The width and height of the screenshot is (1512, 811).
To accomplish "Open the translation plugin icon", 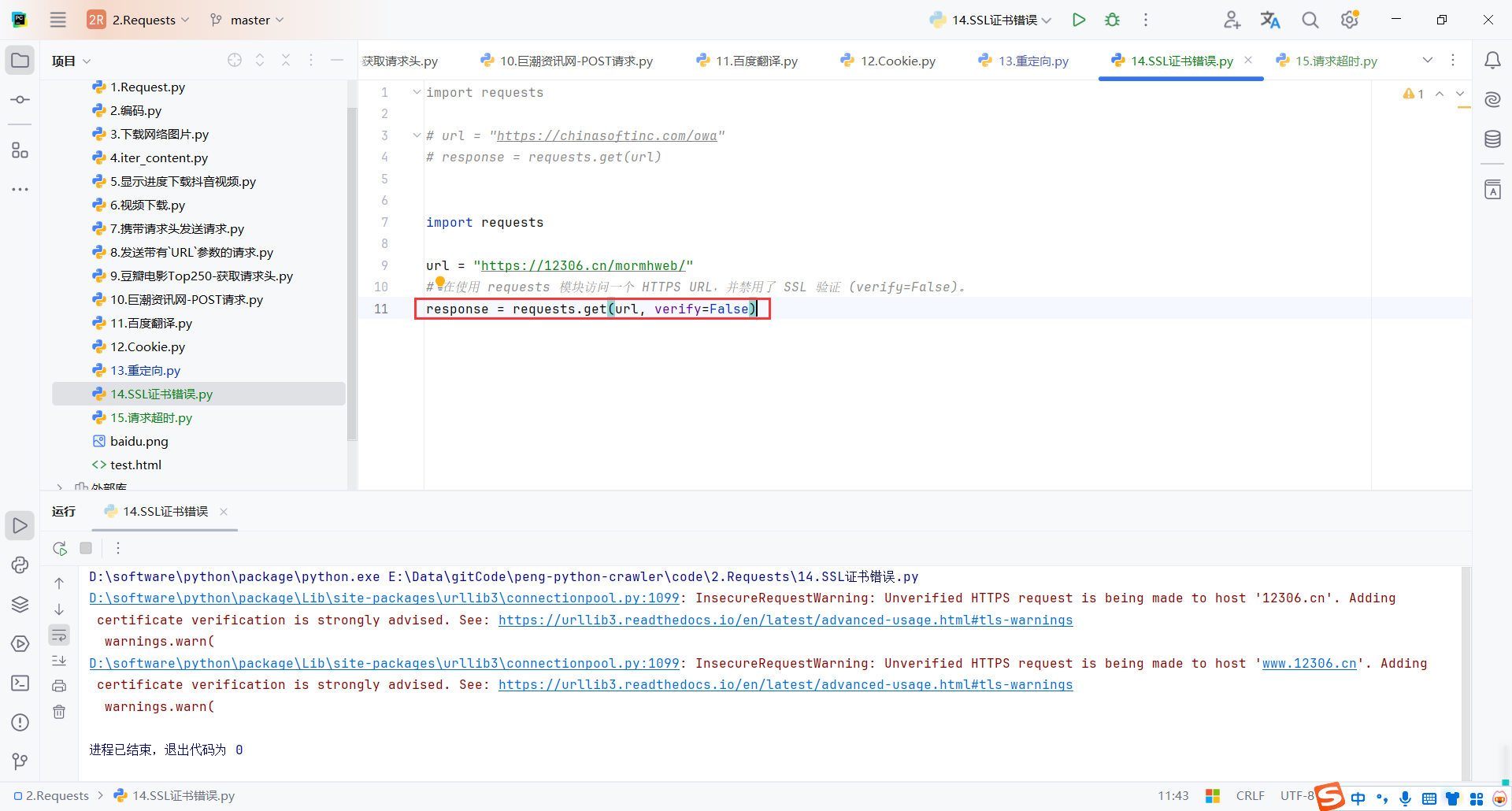I will (1270, 20).
